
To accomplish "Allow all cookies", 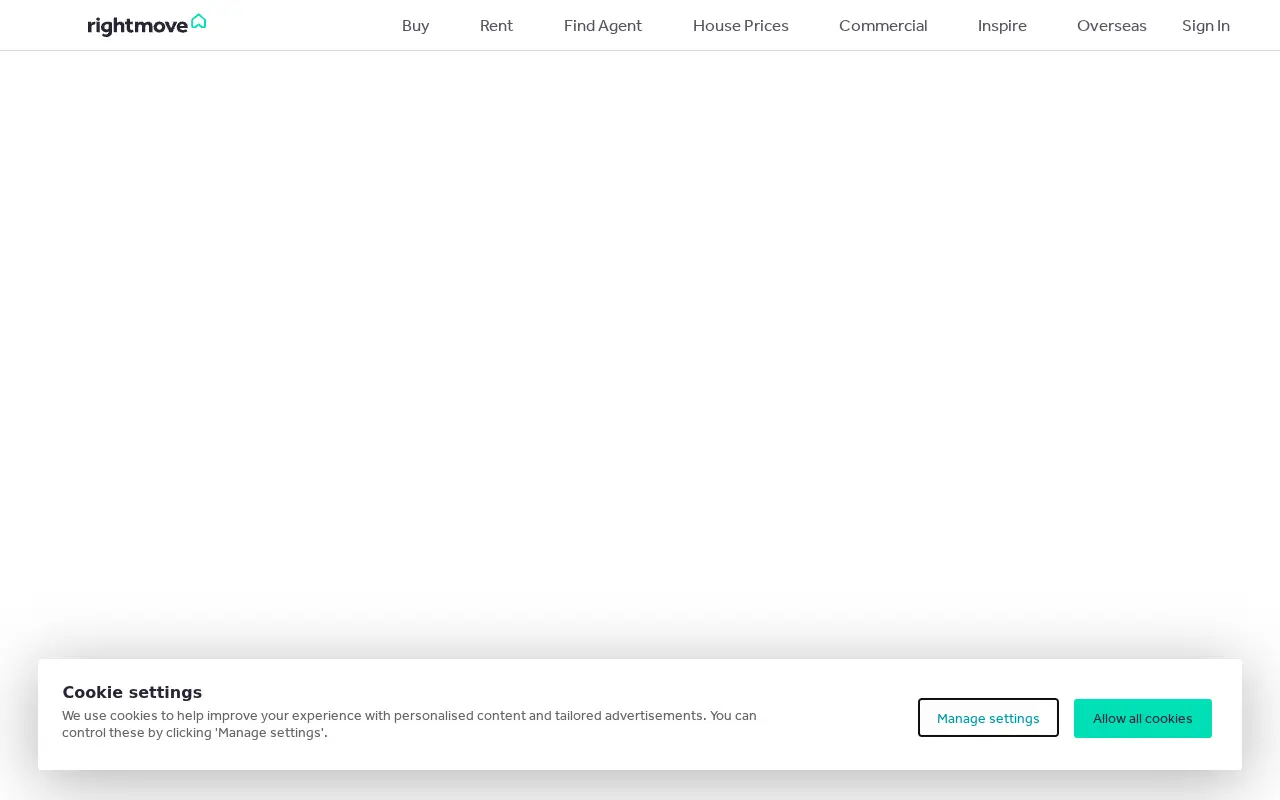I will 1143,718.
